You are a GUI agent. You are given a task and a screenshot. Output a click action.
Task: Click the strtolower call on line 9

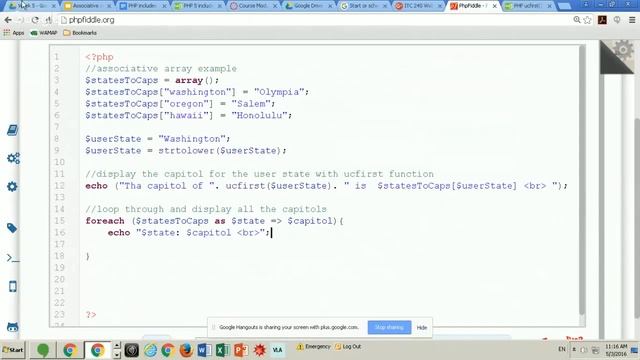point(187,151)
